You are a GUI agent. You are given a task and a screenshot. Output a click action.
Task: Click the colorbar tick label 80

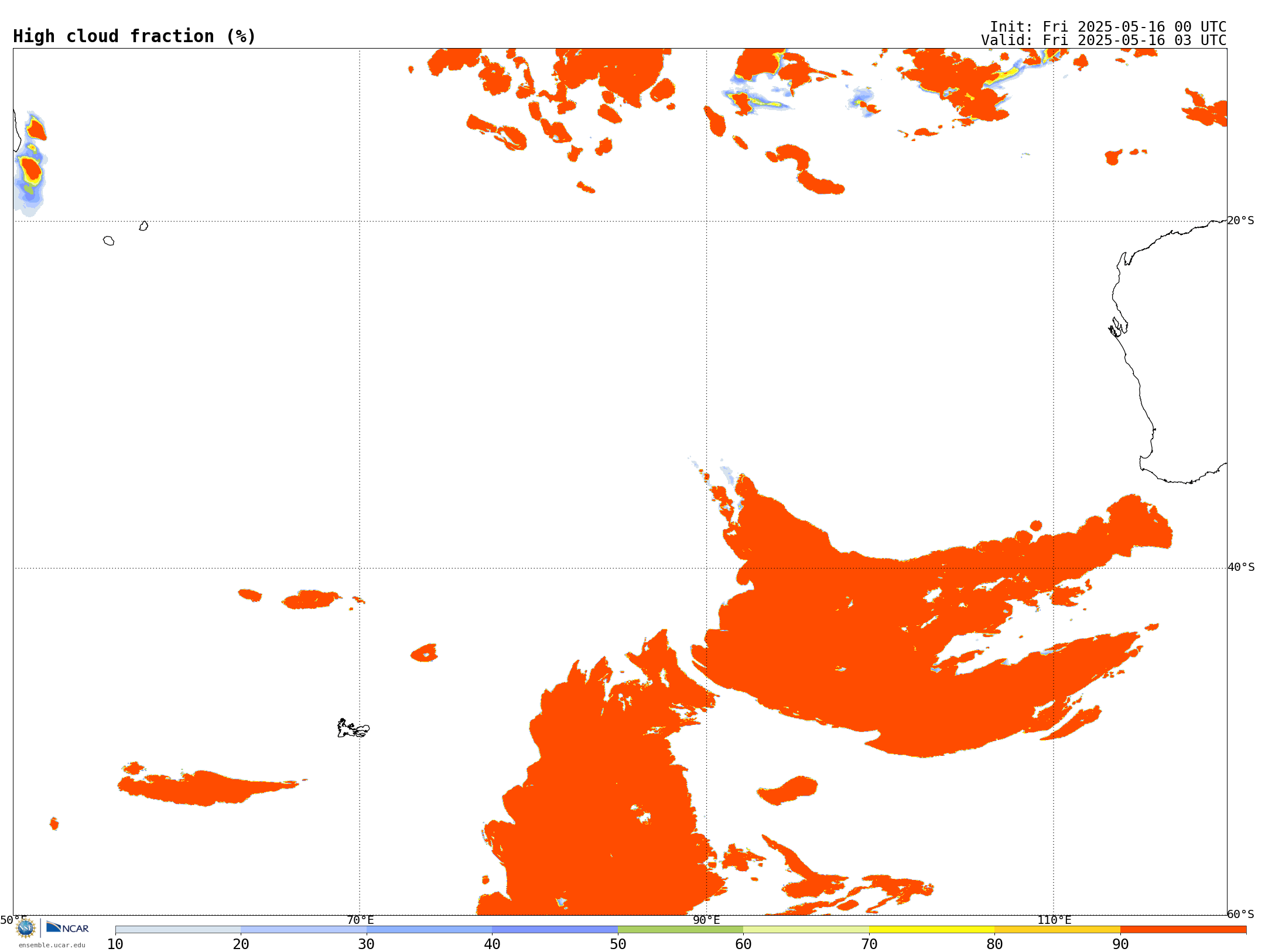tap(994, 944)
